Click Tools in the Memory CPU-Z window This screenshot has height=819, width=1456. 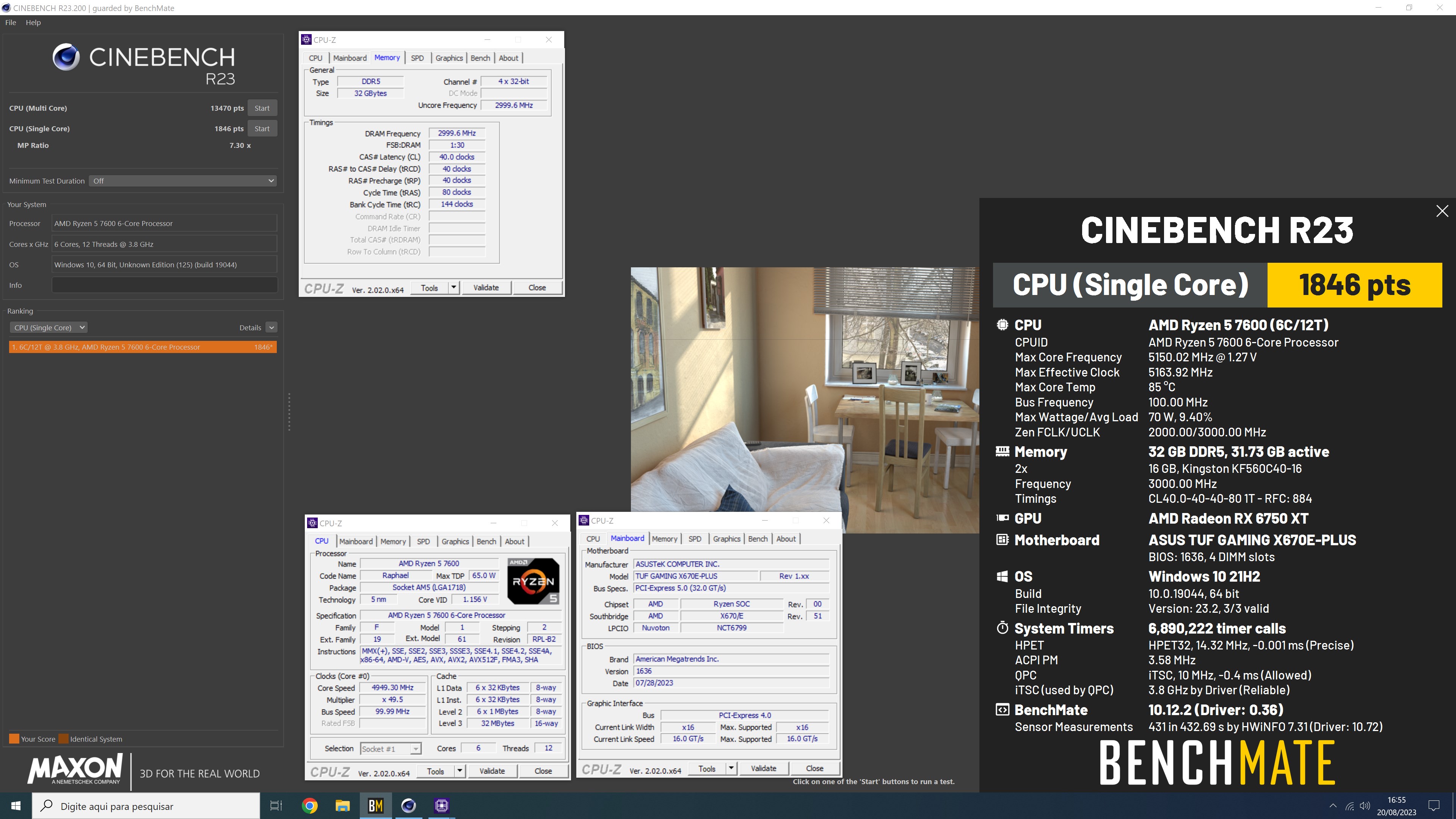(429, 288)
